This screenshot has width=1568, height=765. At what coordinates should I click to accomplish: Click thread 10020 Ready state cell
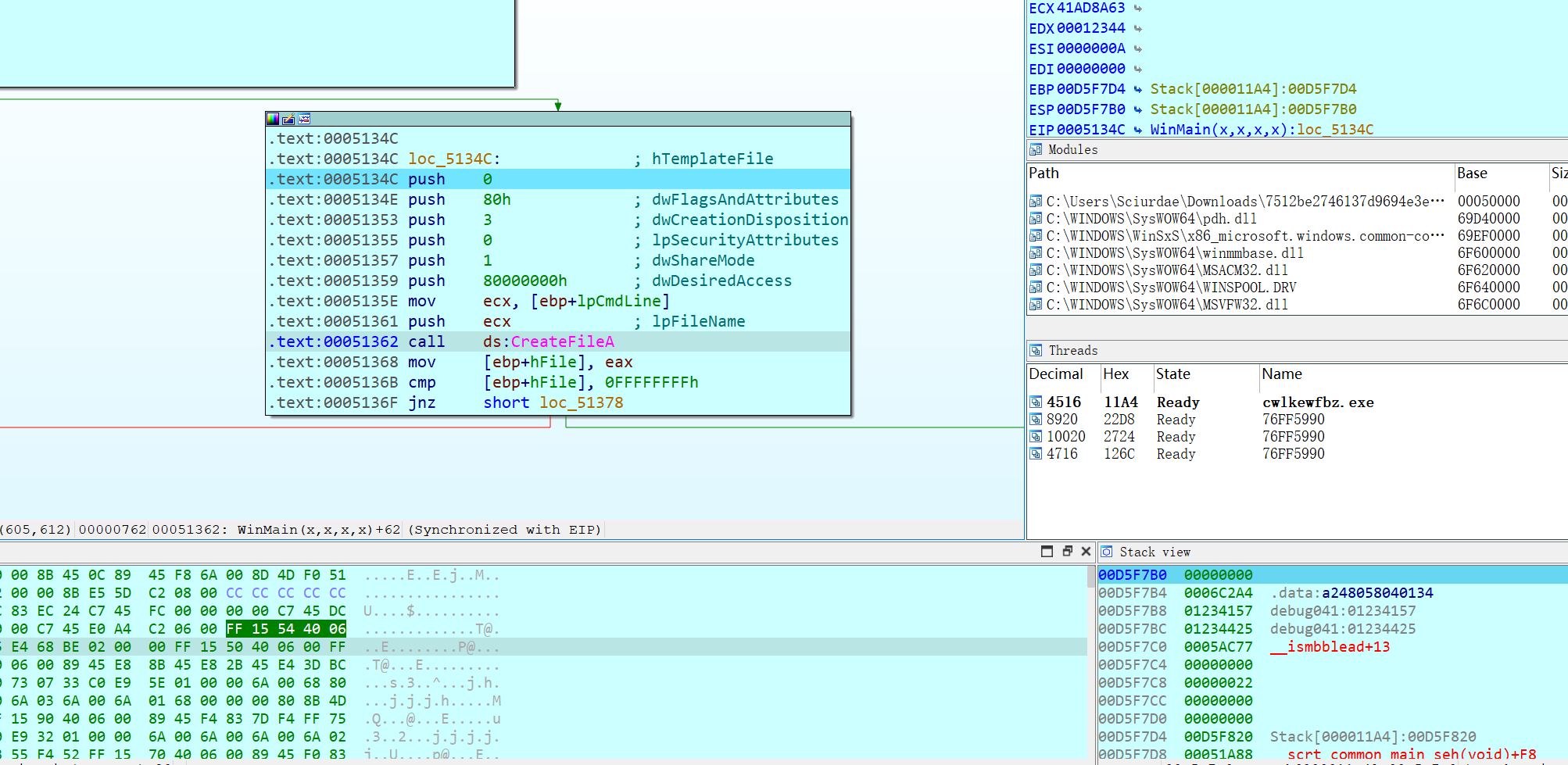point(1176,437)
